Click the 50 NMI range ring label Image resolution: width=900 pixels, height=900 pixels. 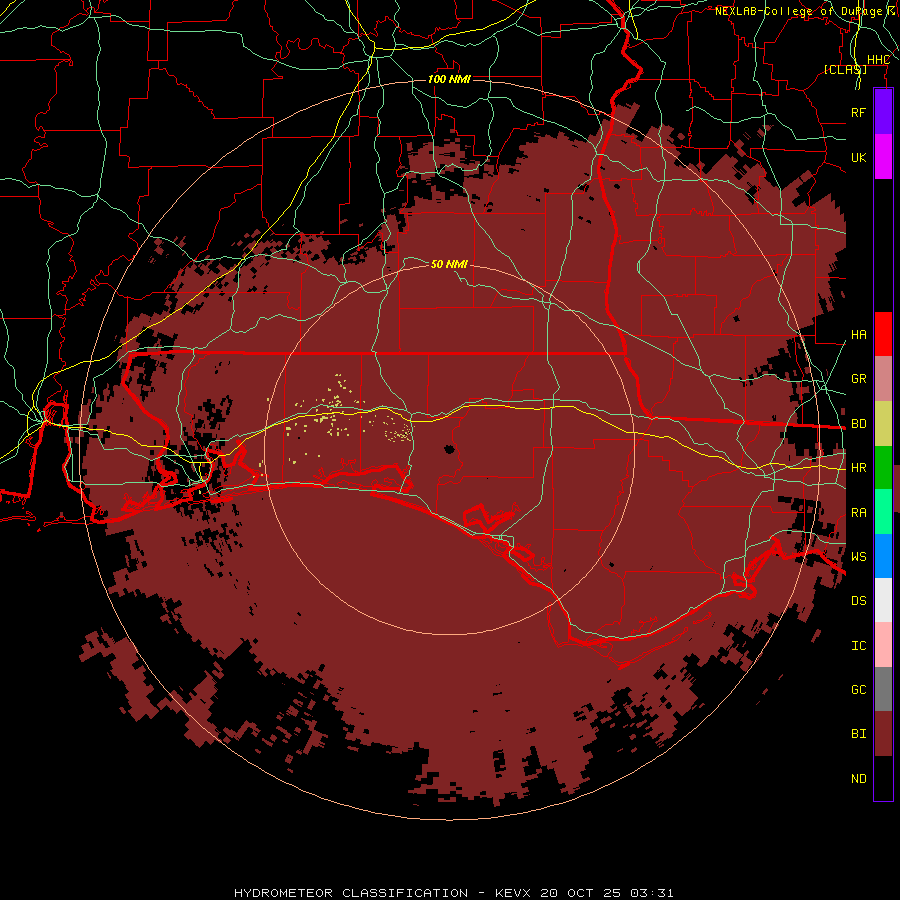449,264
